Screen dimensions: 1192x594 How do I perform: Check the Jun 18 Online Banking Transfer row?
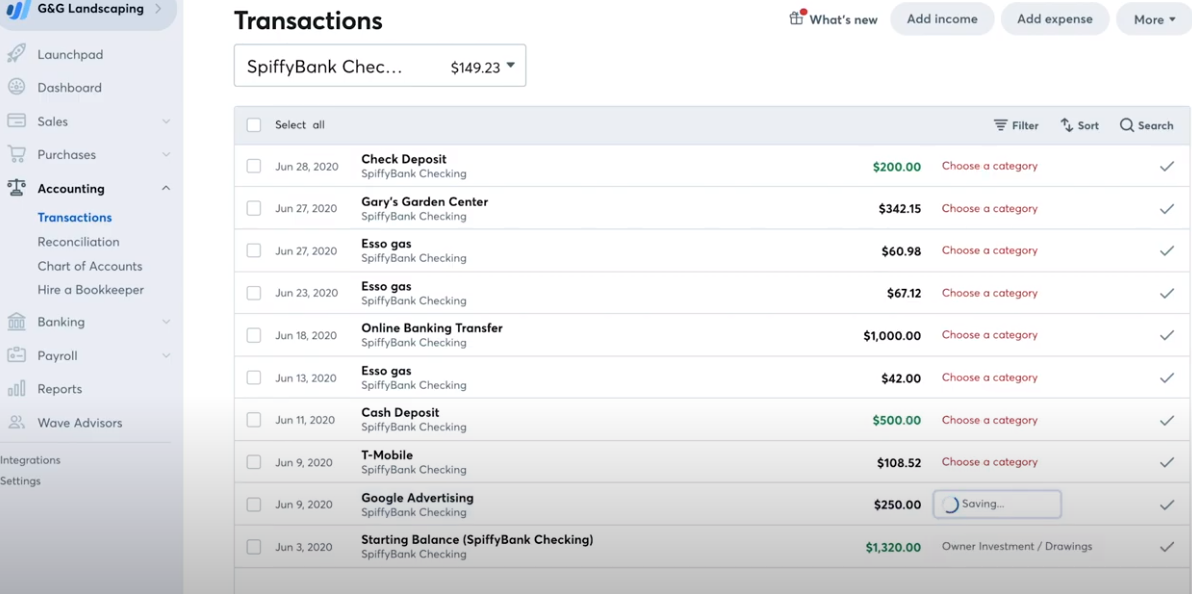(253, 335)
